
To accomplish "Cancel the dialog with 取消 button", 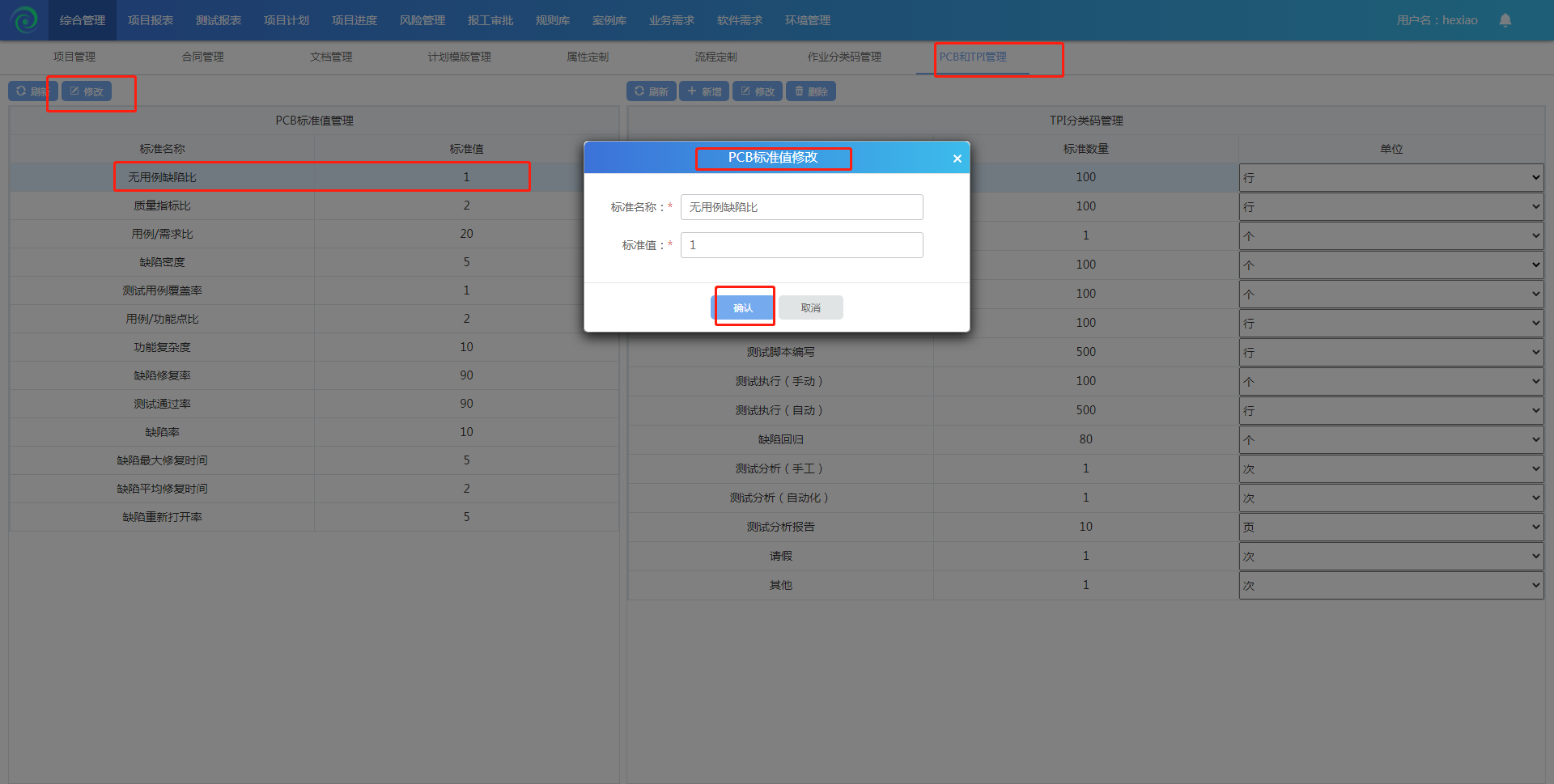I will (810, 307).
